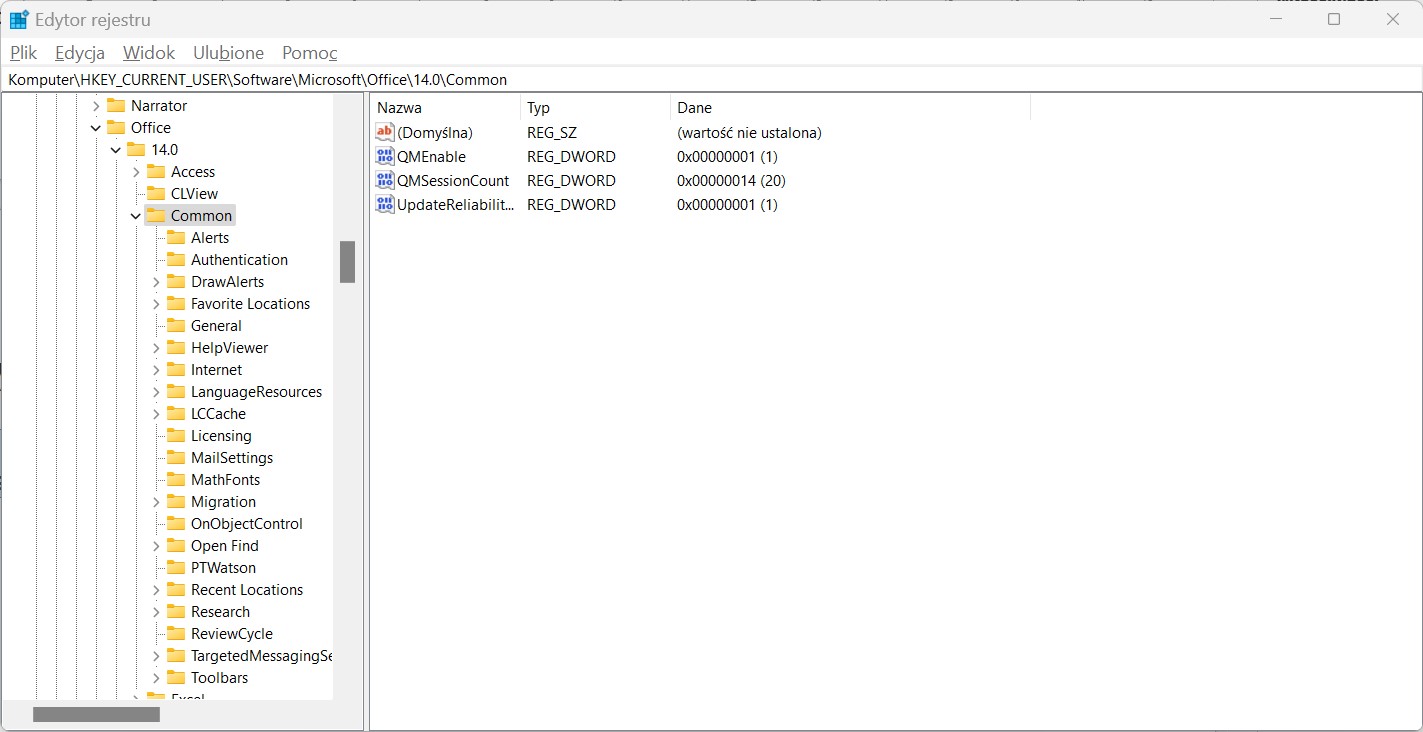
Task: Open the Edycja menu
Action: [80, 53]
